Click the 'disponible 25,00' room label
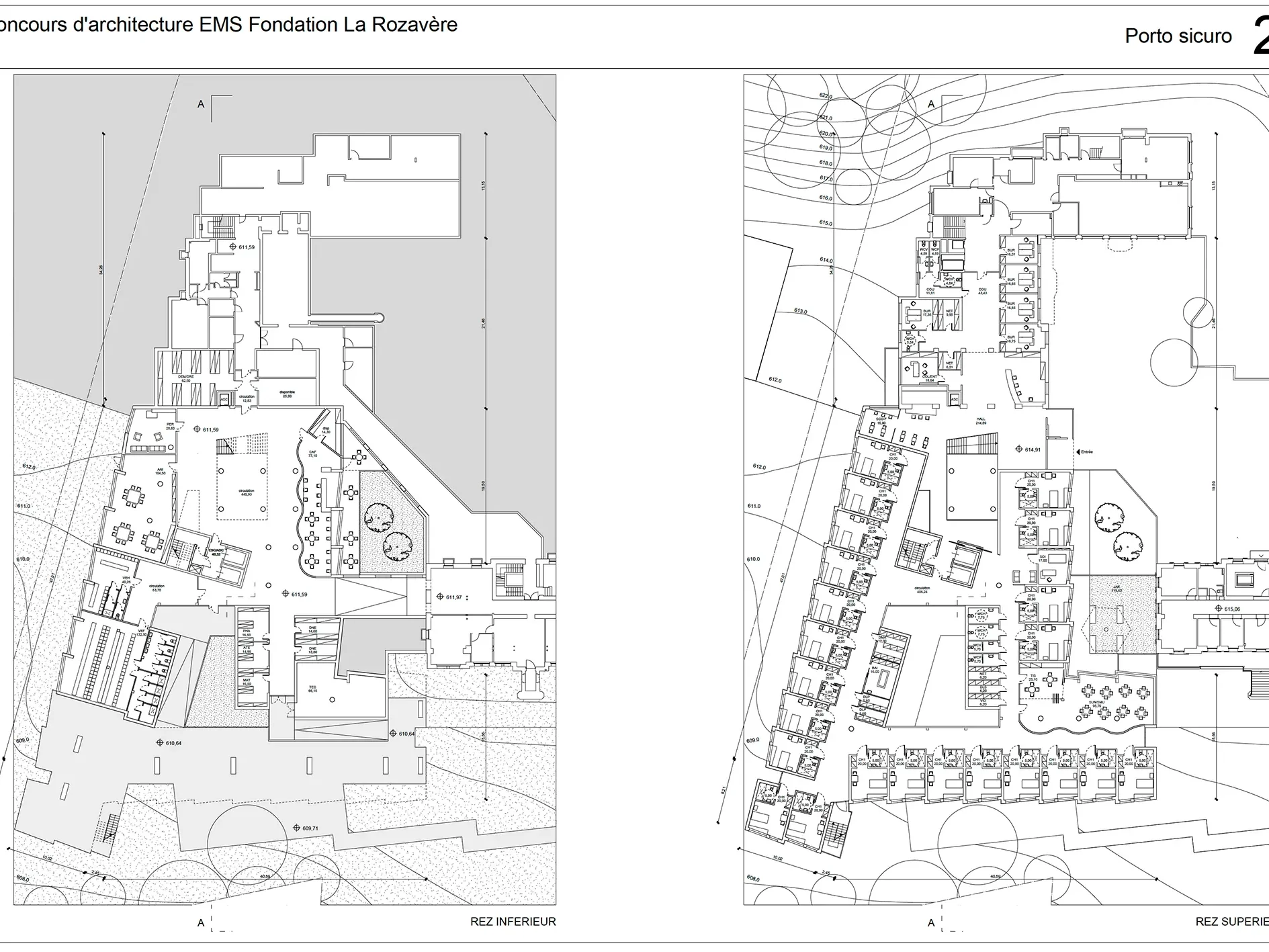Image resolution: width=1269 pixels, height=952 pixels. point(287,394)
